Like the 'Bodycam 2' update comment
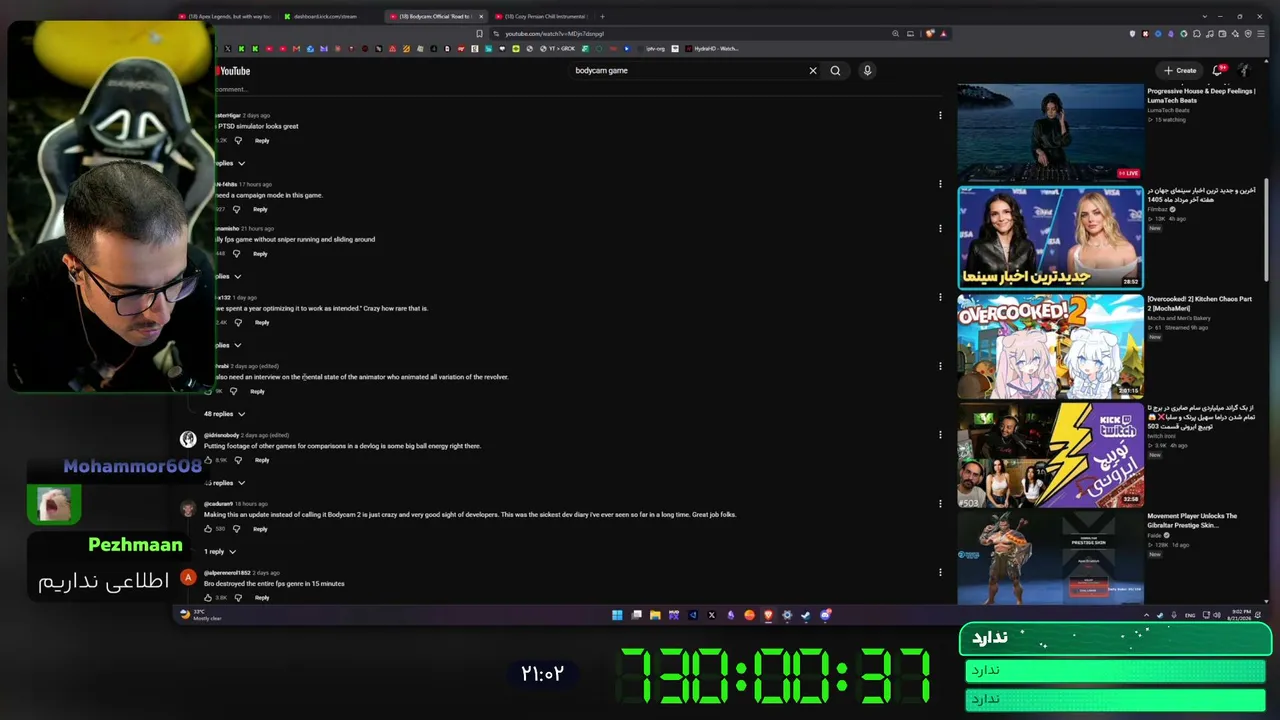Screen dimensions: 1280x720 tap(208, 529)
